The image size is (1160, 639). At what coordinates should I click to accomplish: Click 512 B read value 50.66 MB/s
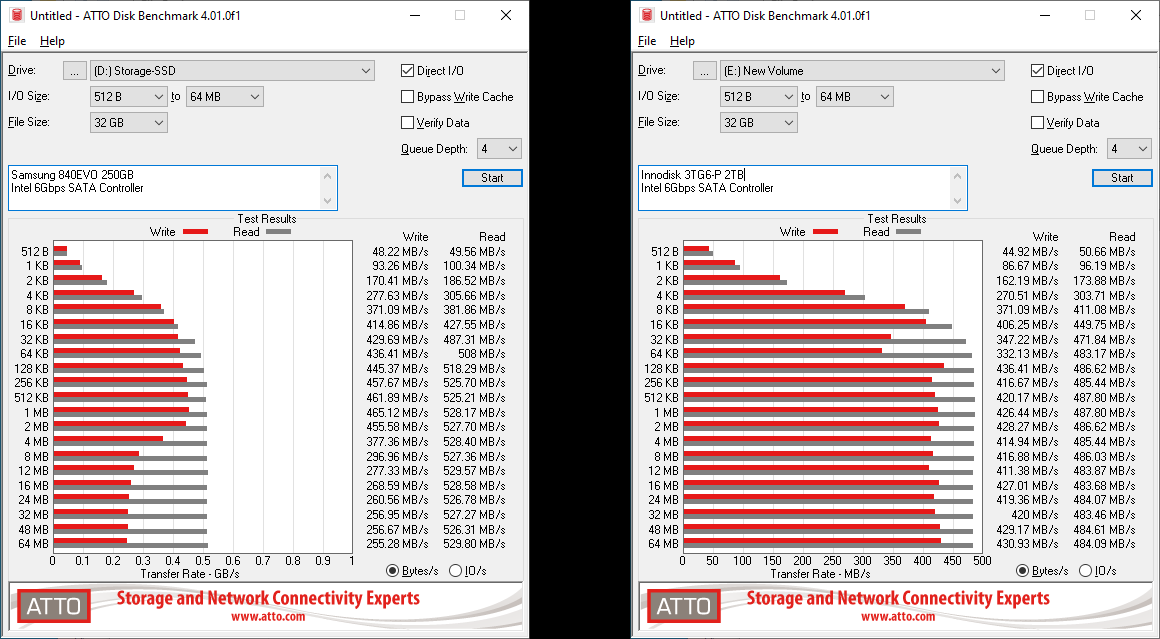[1107, 251]
